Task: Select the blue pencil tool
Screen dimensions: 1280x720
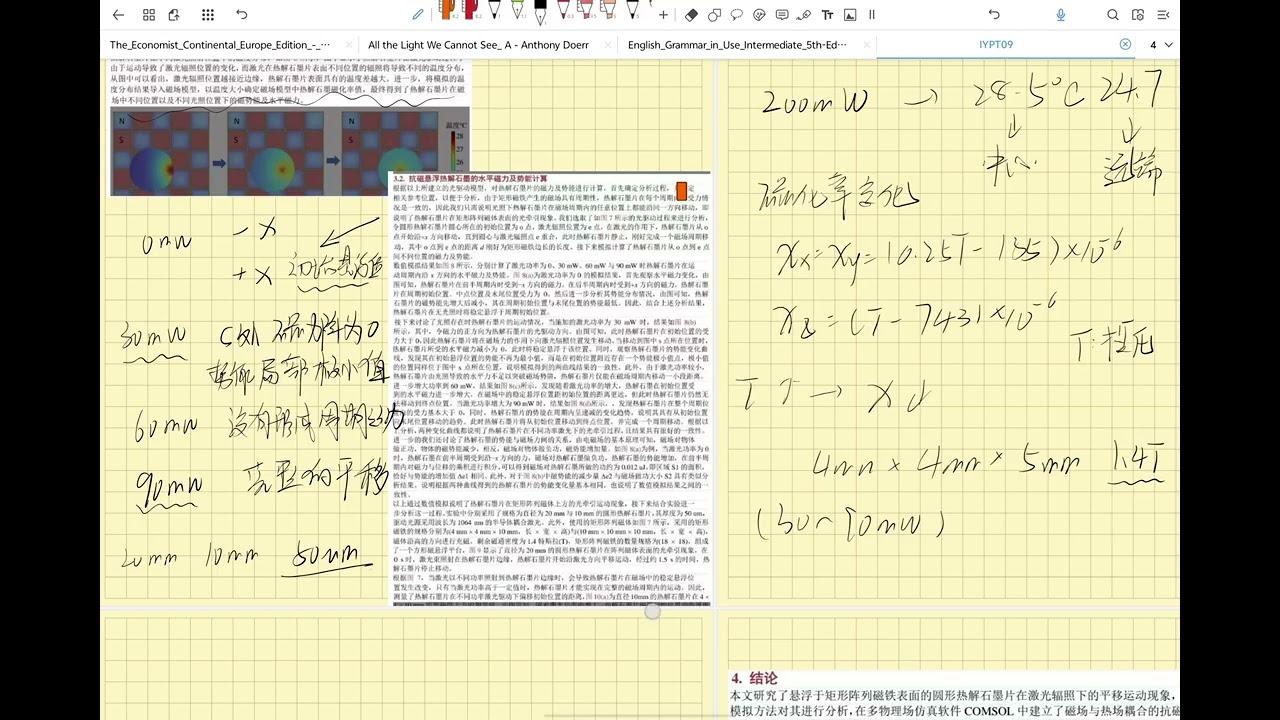Action: [x=418, y=15]
